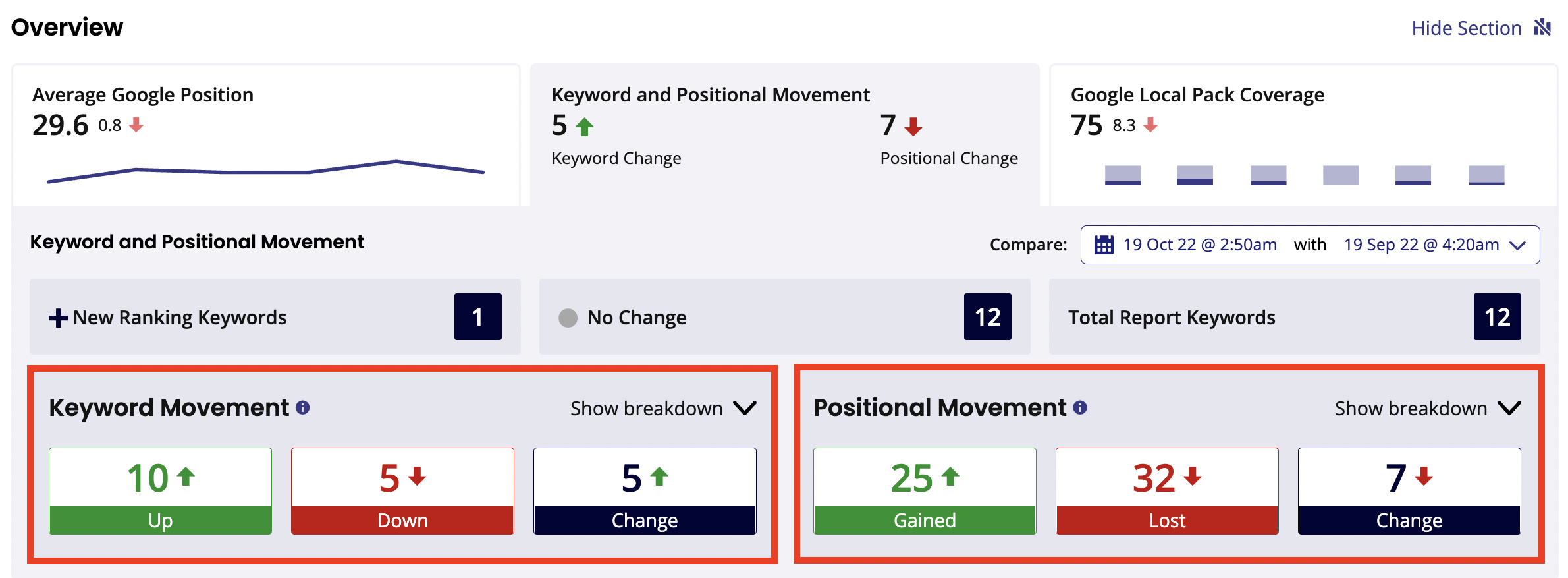The image size is (1568, 578).
Task: Expand Positional Movement Show breakdown chevron
Action: (1509, 408)
